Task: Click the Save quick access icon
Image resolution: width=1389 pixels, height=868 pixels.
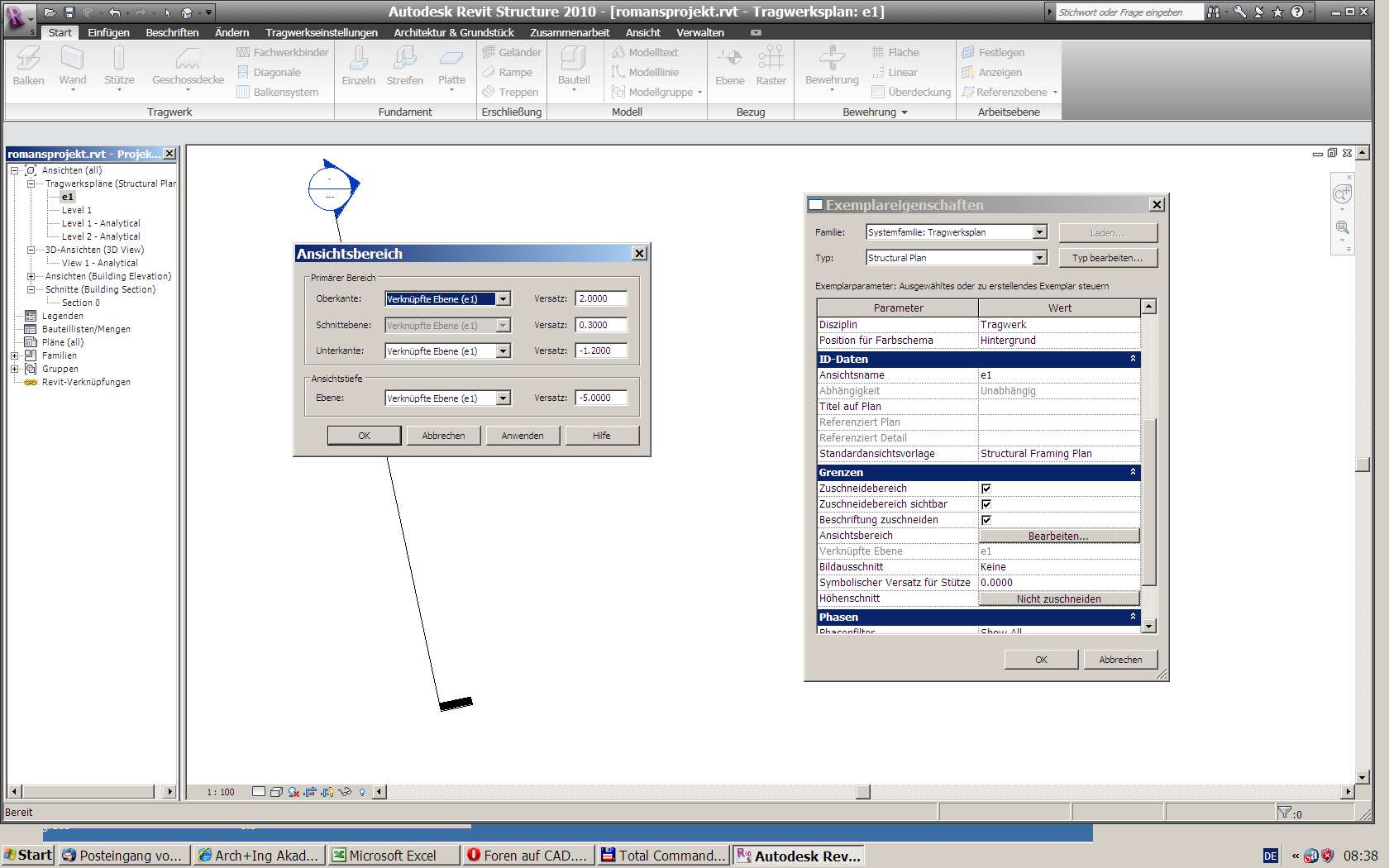Action: [x=69, y=12]
